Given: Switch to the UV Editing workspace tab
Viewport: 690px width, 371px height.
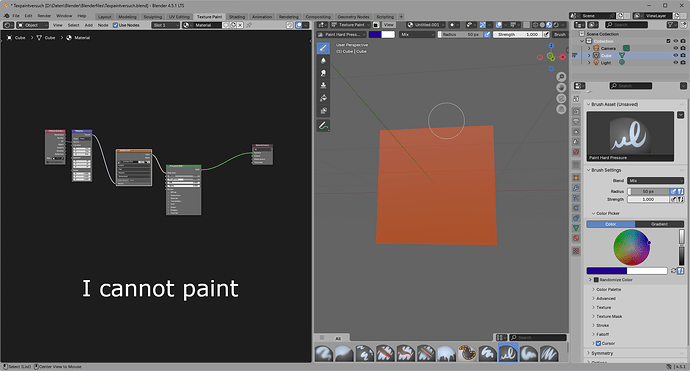Looking at the screenshot, I should 179,17.
